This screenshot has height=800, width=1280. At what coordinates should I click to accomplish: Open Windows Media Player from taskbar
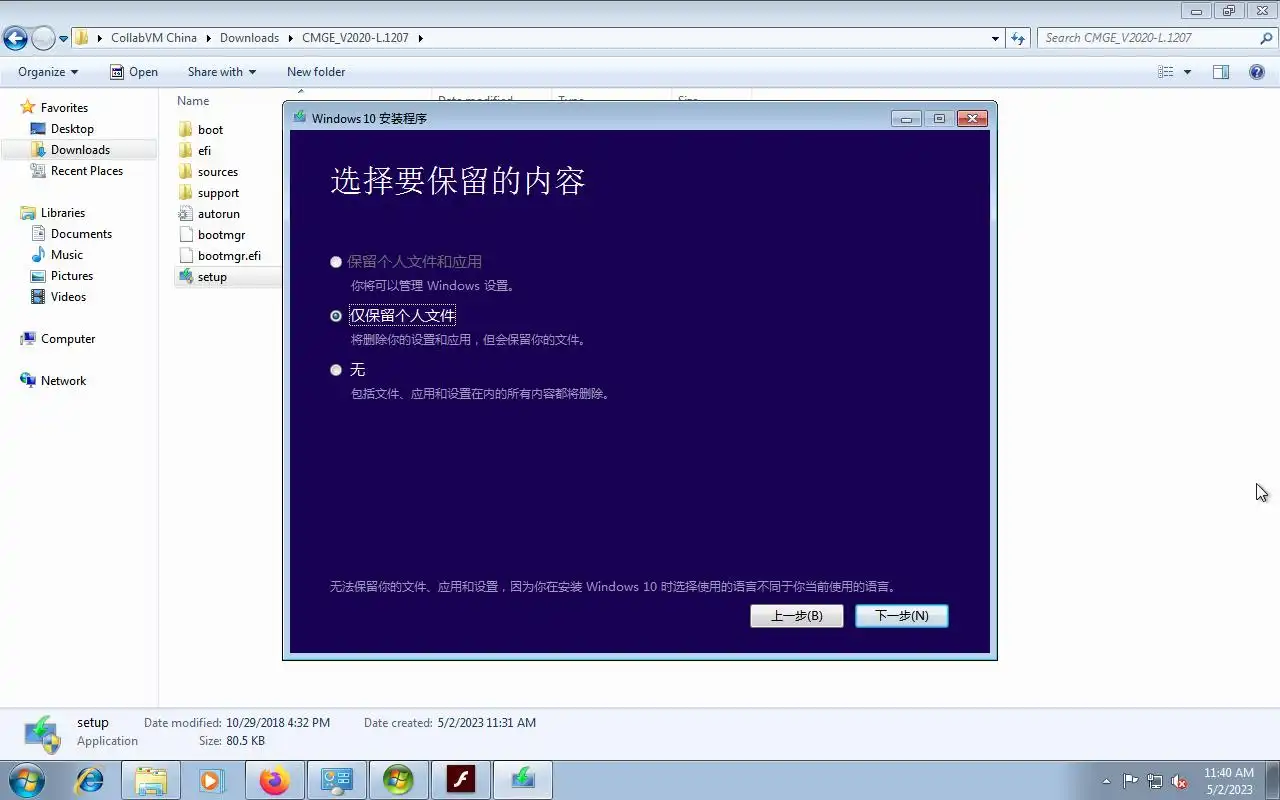tap(211, 780)
